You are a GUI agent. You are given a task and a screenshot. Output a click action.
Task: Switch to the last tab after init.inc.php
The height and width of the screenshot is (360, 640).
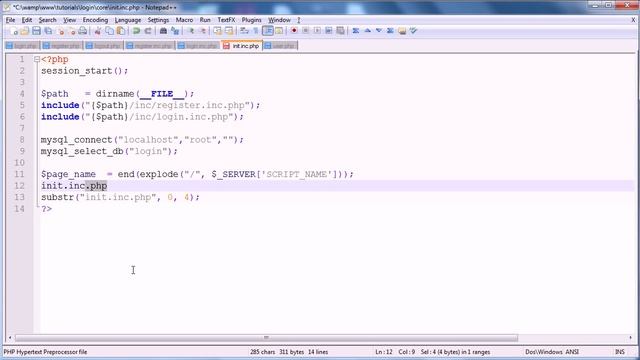[x=280, y=46]
